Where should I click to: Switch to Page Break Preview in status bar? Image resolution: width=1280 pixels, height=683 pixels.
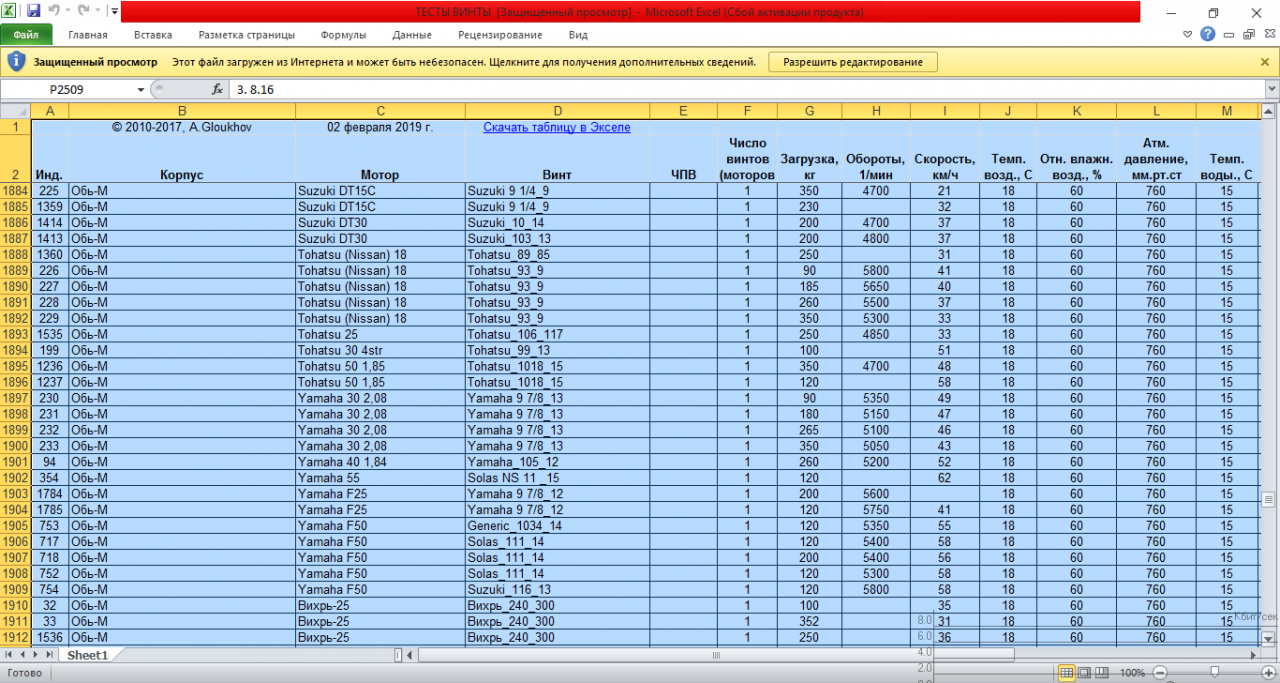[1102, 673]
